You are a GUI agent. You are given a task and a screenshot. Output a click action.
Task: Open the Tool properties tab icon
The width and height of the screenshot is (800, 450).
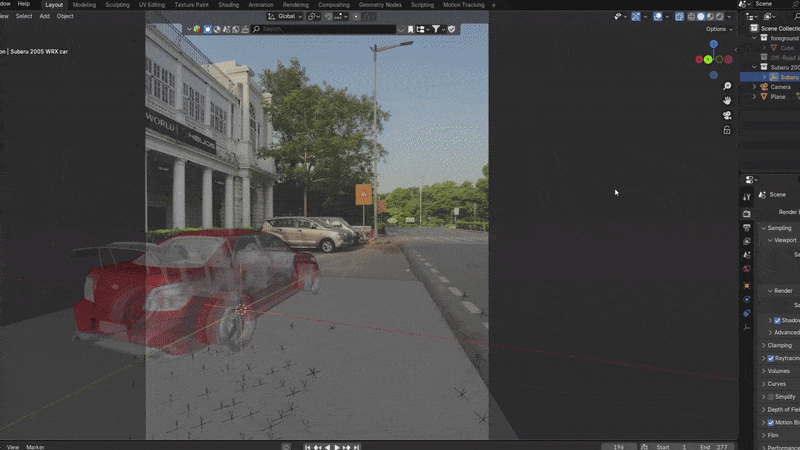pyautogui.click(x=747, y=197)
